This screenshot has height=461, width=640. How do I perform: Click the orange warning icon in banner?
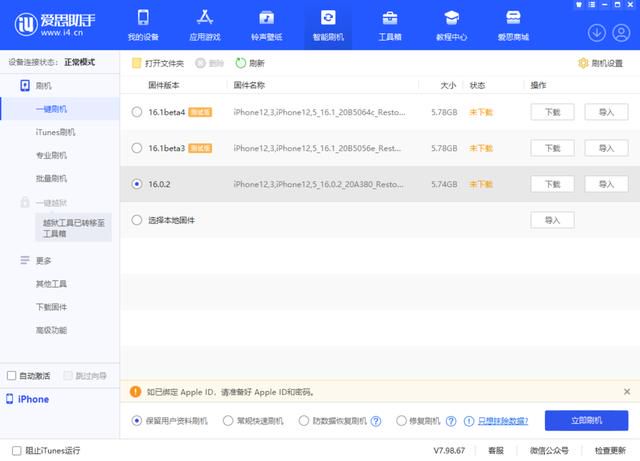136,392
